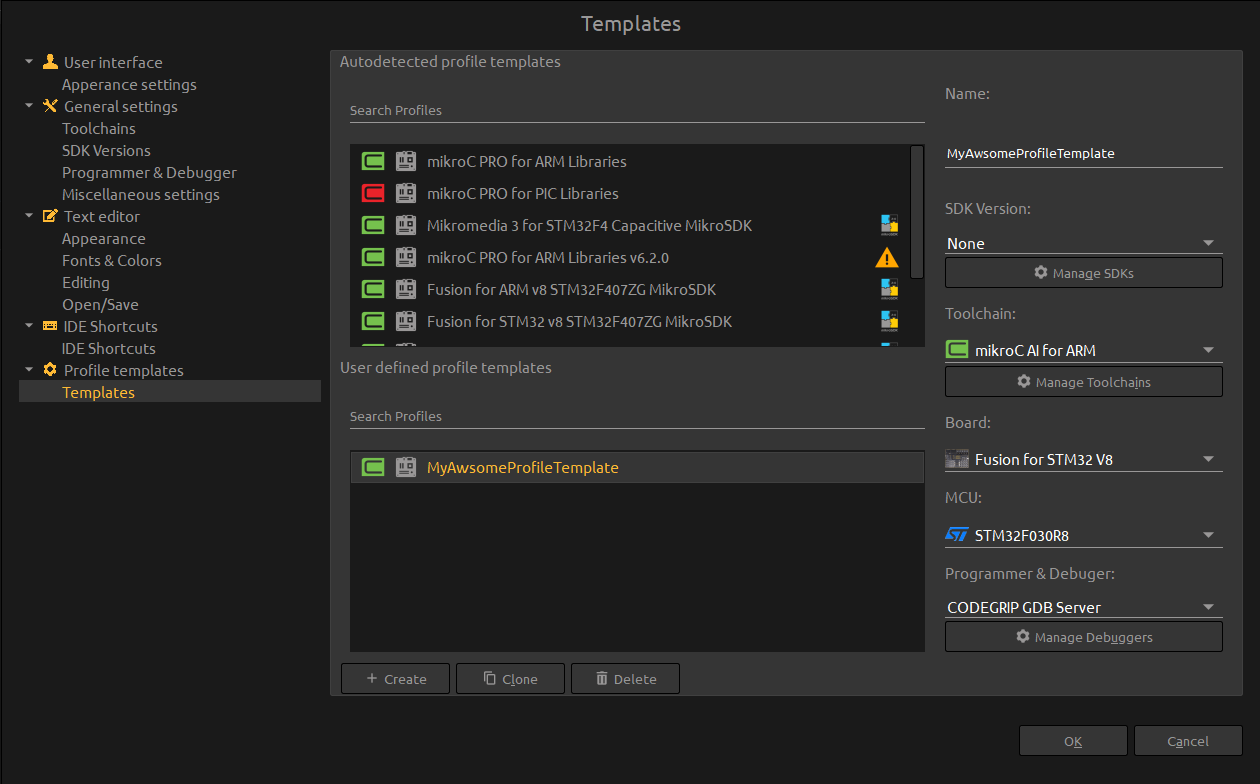Click the pencil icon beside Text editor
Image resolution: width=1260 pixels, height=784 pixels.
point(50,216)
